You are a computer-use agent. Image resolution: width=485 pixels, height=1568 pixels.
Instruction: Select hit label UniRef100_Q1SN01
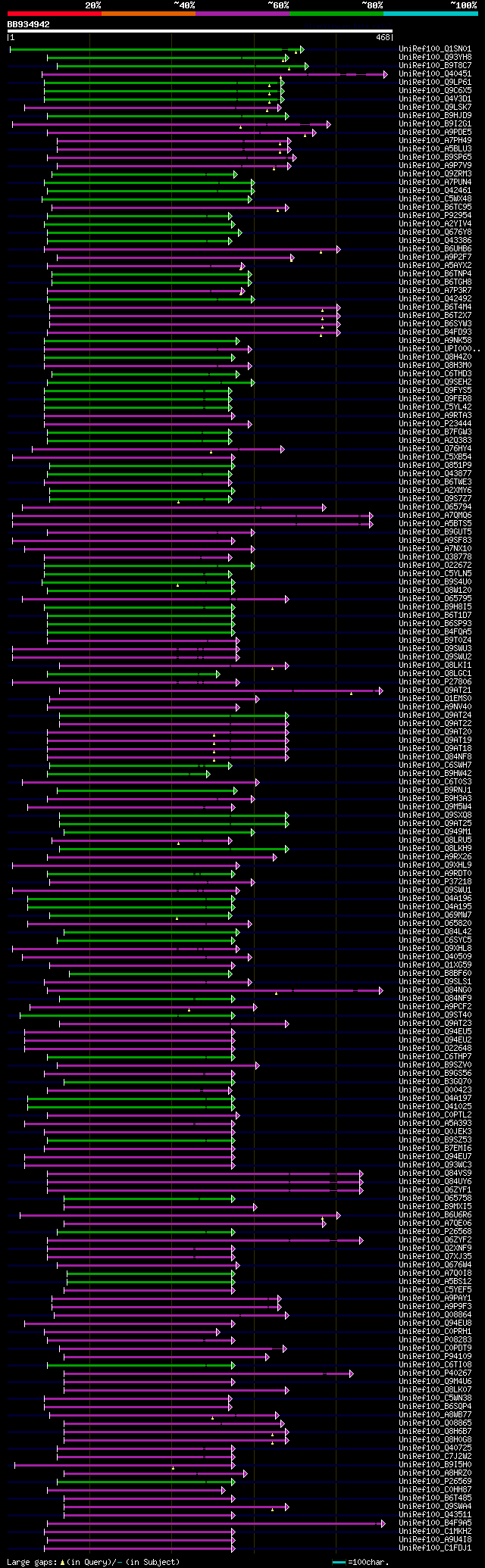435,48
